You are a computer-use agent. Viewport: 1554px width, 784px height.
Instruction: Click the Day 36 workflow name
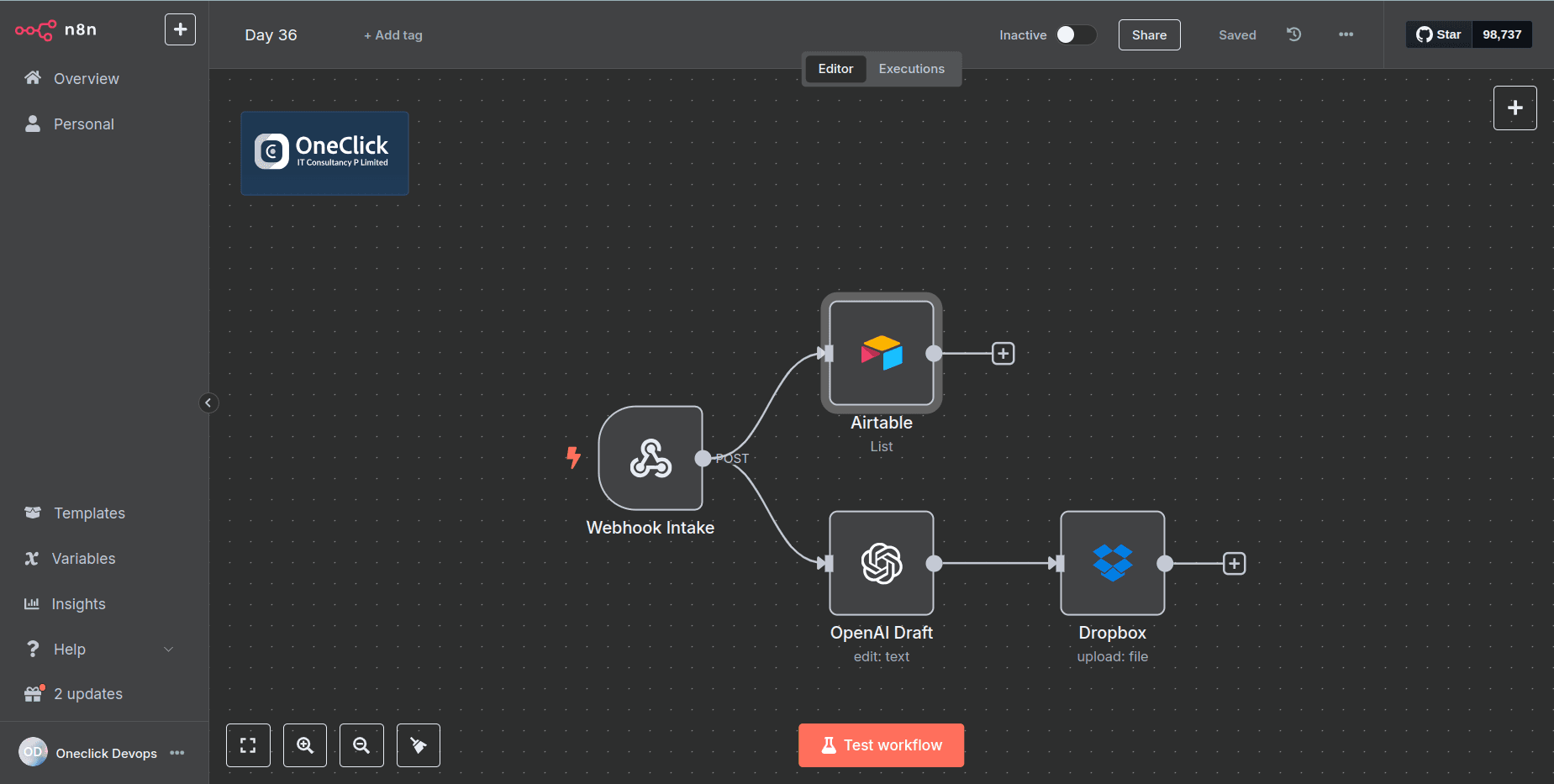(271, 34)
